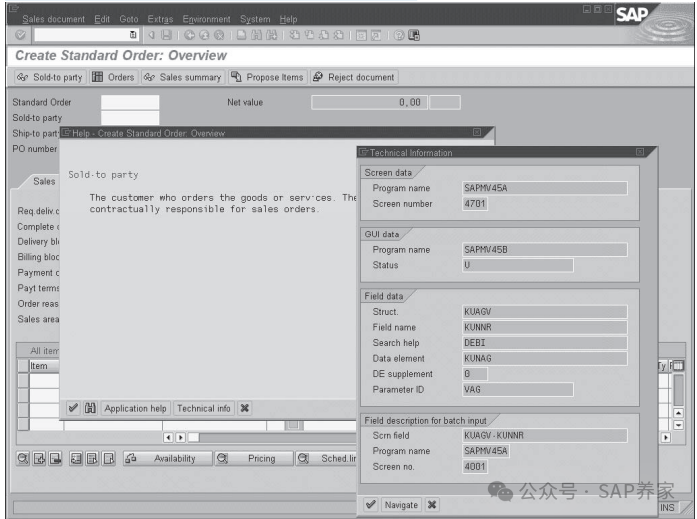Click the Sold-to party input field
Image resolution: width=697 pixels, height=519 pixels.
coord(130,118)
